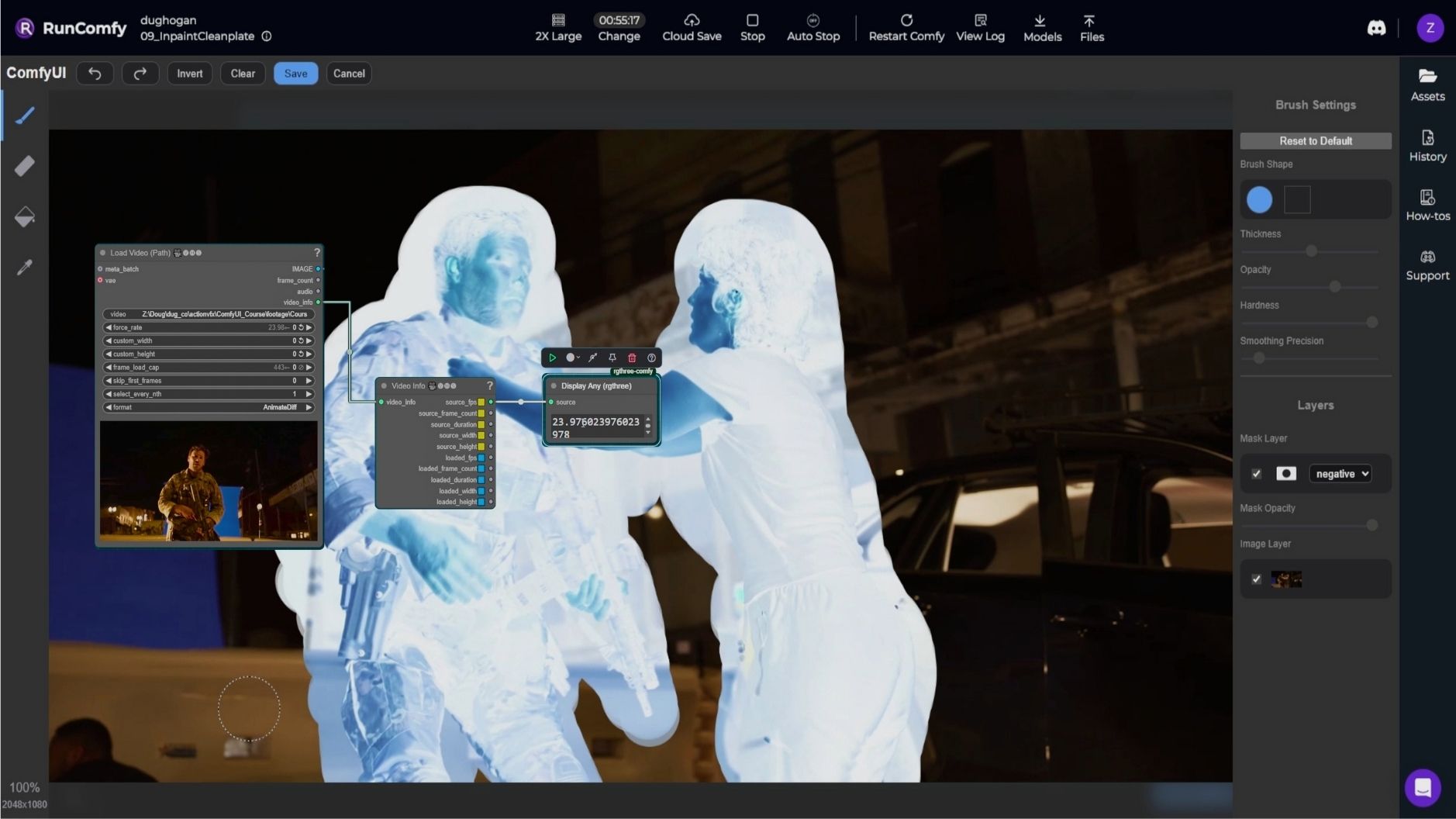
Task: Click the Image Layer thumbnail
Action: (x=1286, y=579)
